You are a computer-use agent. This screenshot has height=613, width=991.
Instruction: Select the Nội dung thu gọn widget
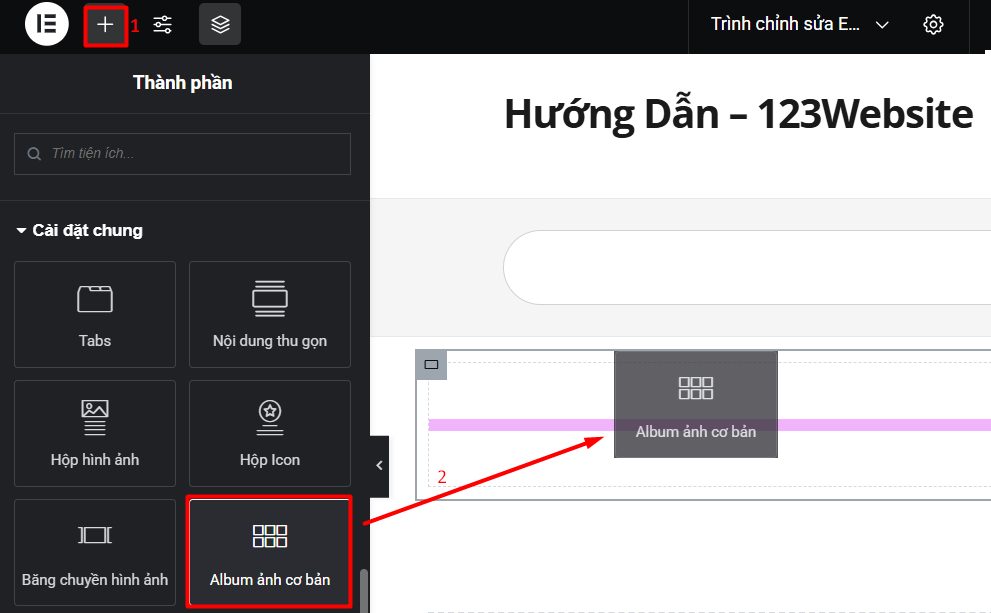click(x=270, y=314)
